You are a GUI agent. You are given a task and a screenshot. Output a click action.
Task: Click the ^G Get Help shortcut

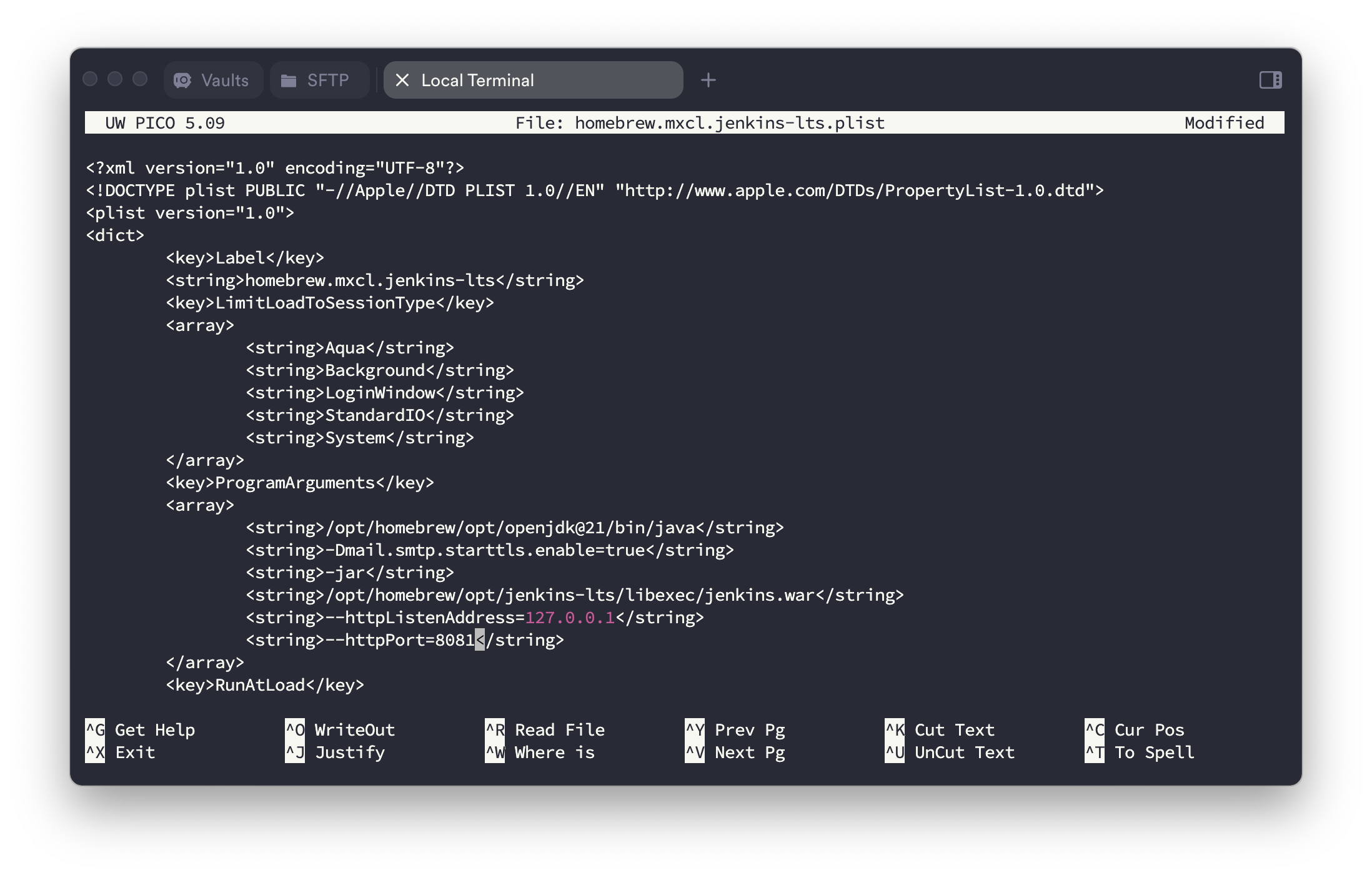[x=141, y=730]
